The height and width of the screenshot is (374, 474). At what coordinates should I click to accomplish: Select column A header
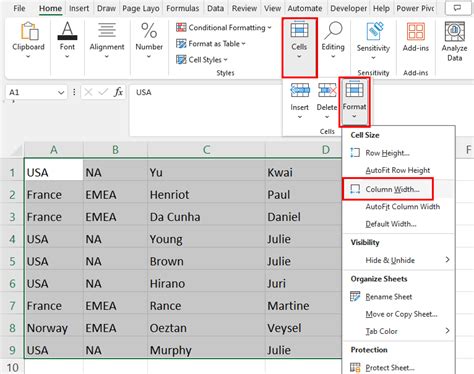coord(54,150)
